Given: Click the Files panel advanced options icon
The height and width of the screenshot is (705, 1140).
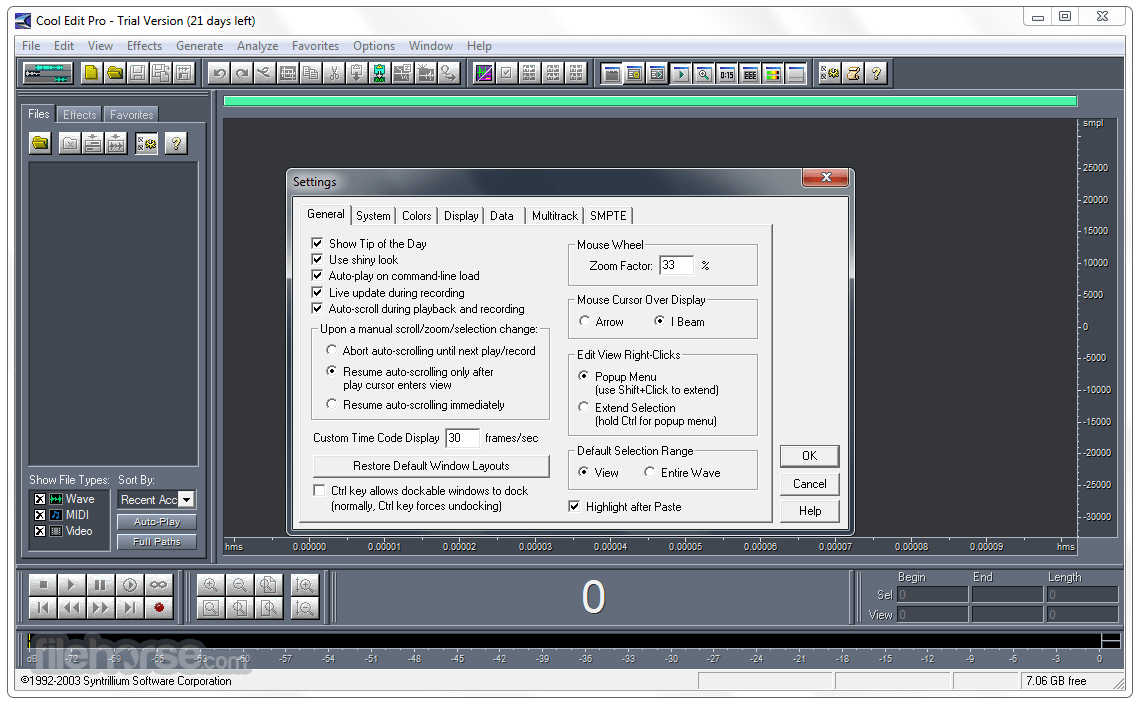Looking at the screenshot, I should coord(146,143).
